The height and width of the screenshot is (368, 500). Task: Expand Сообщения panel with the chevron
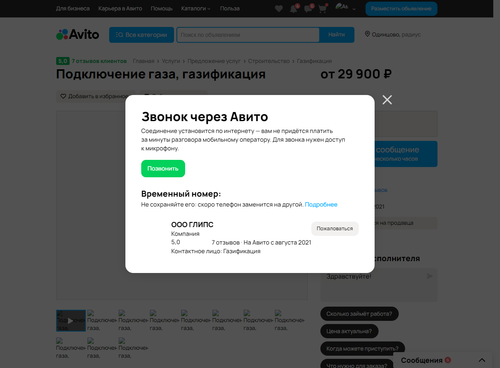482,360
